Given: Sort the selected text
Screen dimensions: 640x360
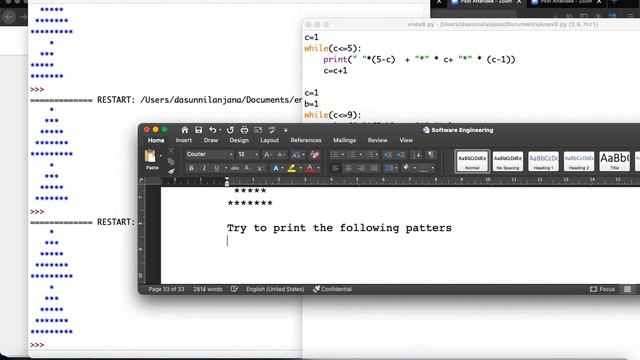Looking at the screenshot, I should point(416,155).
